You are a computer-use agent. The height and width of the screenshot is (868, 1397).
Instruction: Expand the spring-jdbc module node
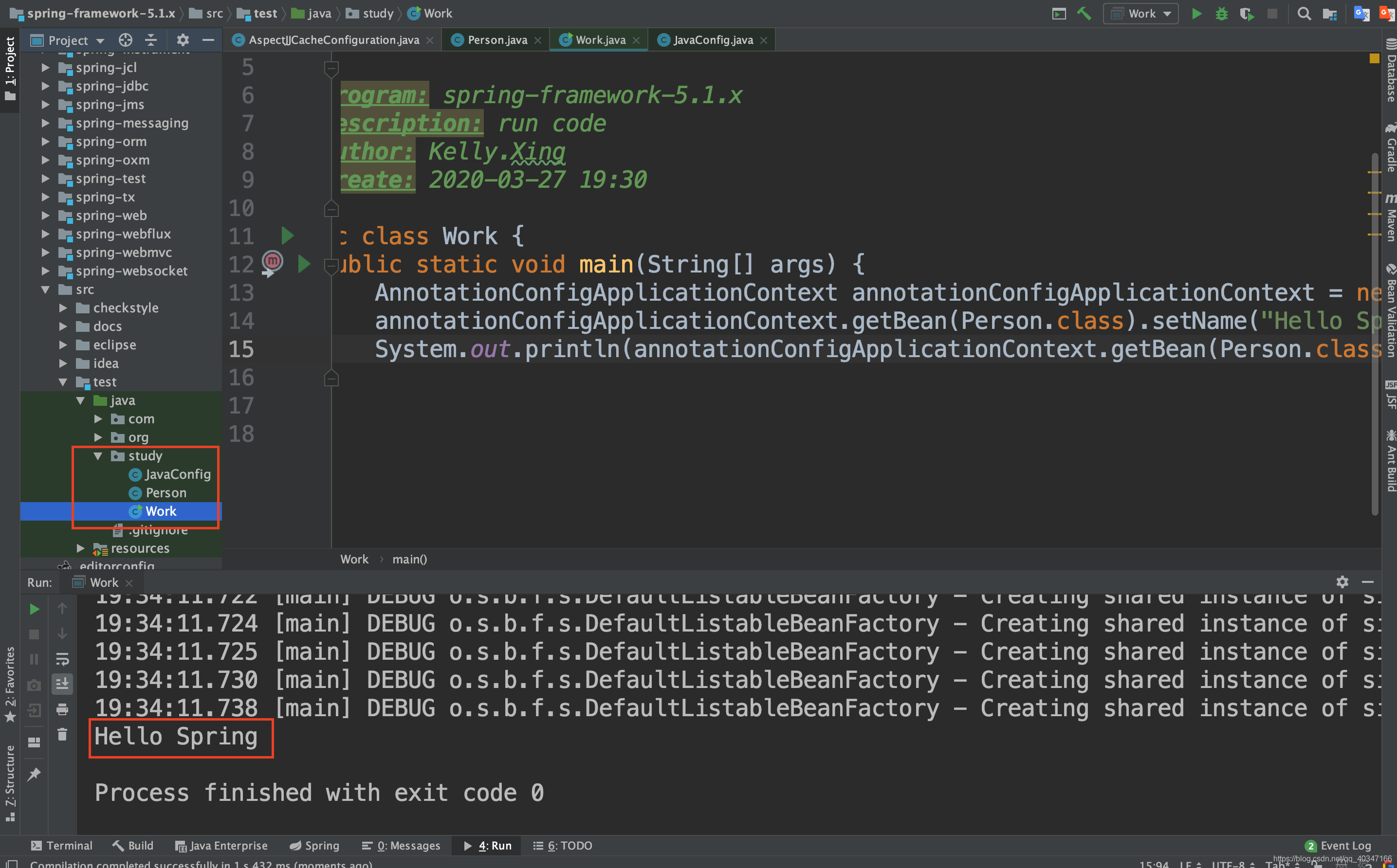click(x=45, y=86)
